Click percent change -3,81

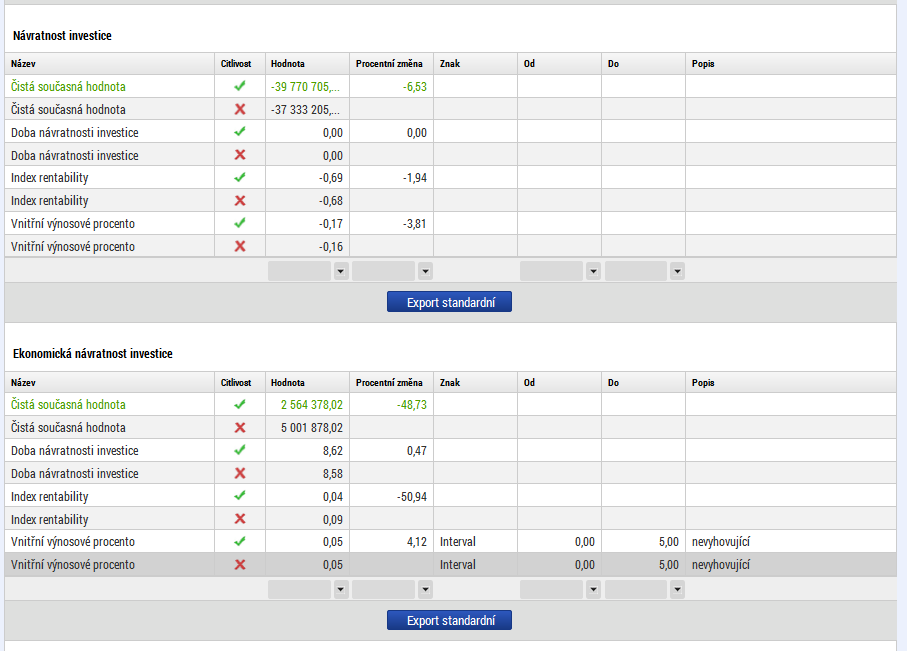click(415, 223)
